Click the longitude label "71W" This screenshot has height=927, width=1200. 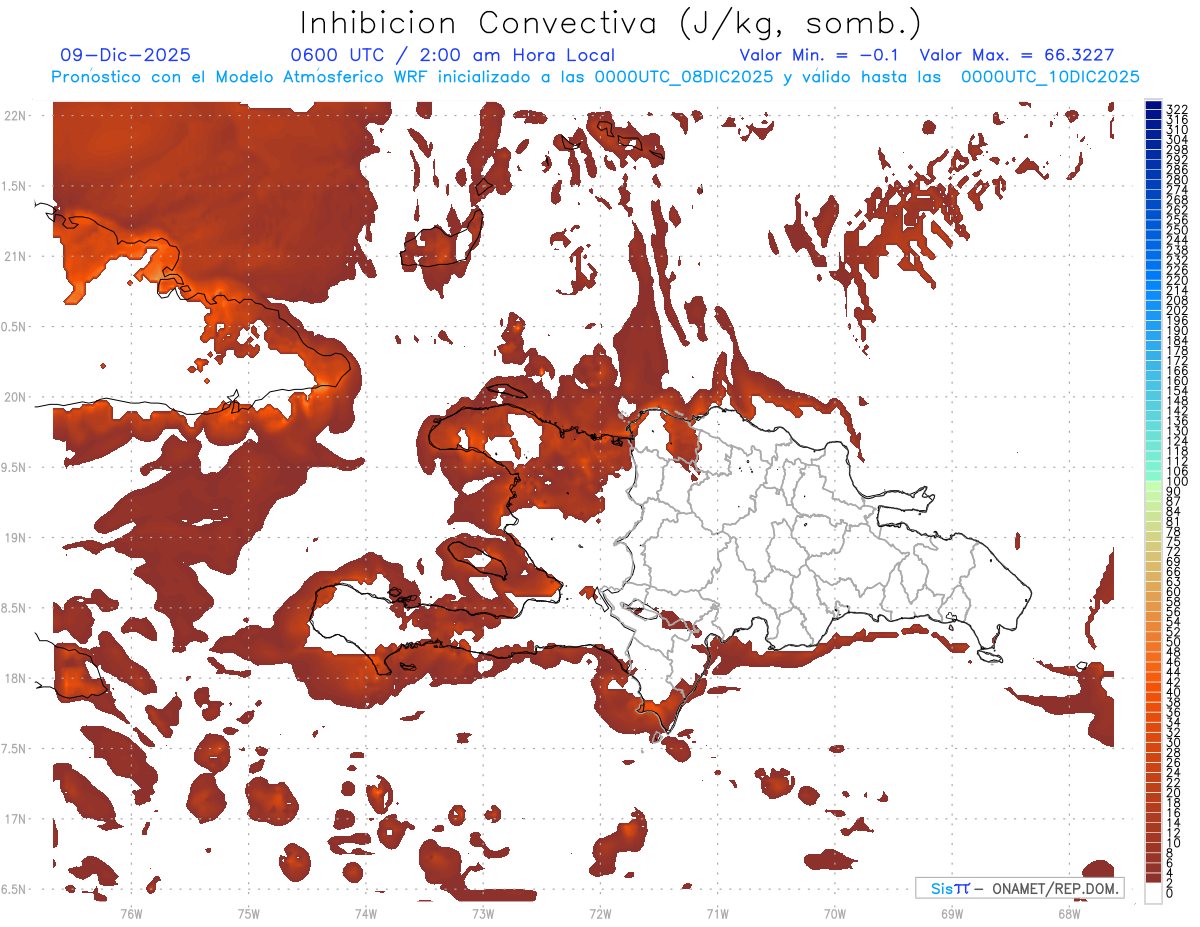click(x=717, y=913)
